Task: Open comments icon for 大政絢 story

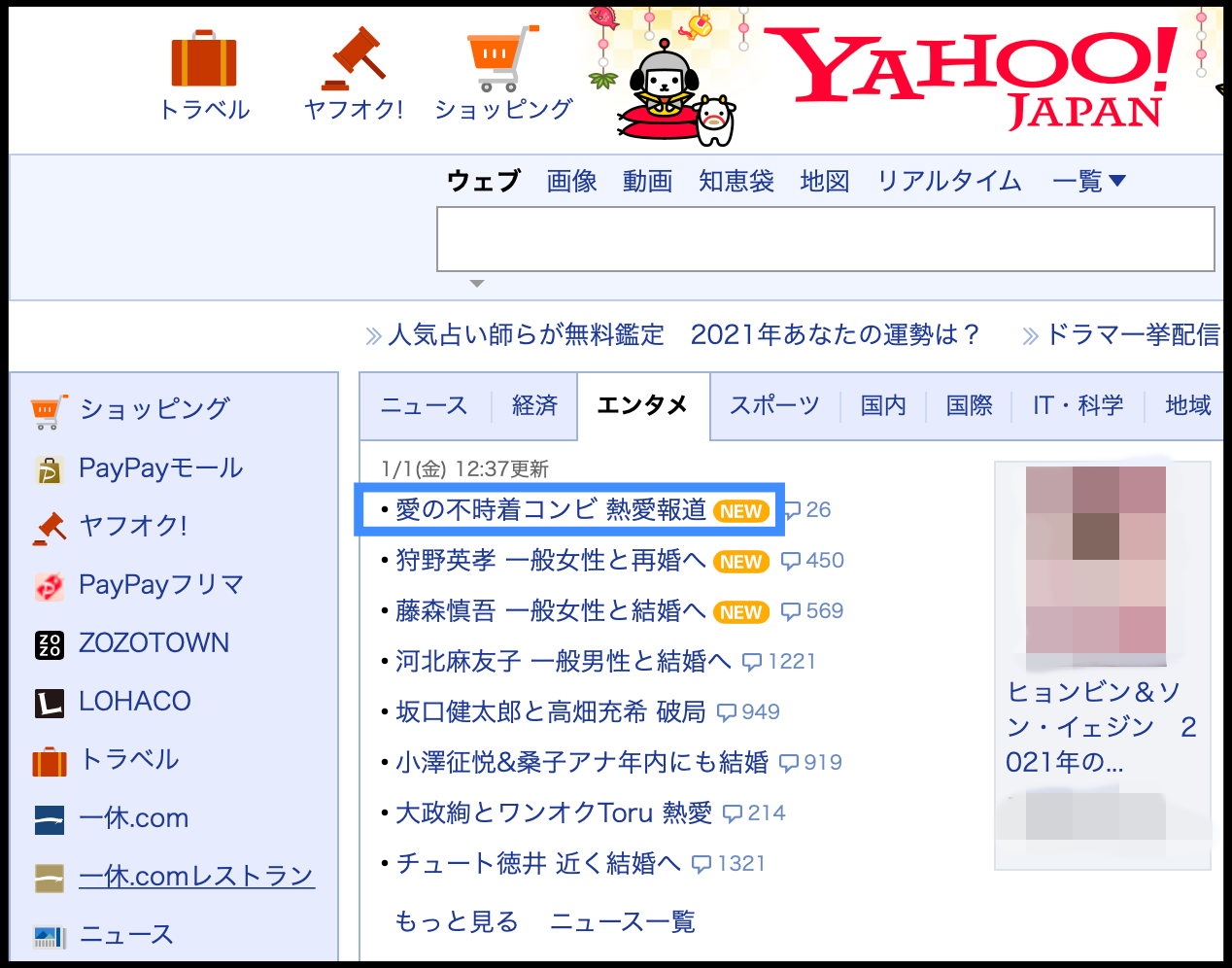Action: click(733, 813)
